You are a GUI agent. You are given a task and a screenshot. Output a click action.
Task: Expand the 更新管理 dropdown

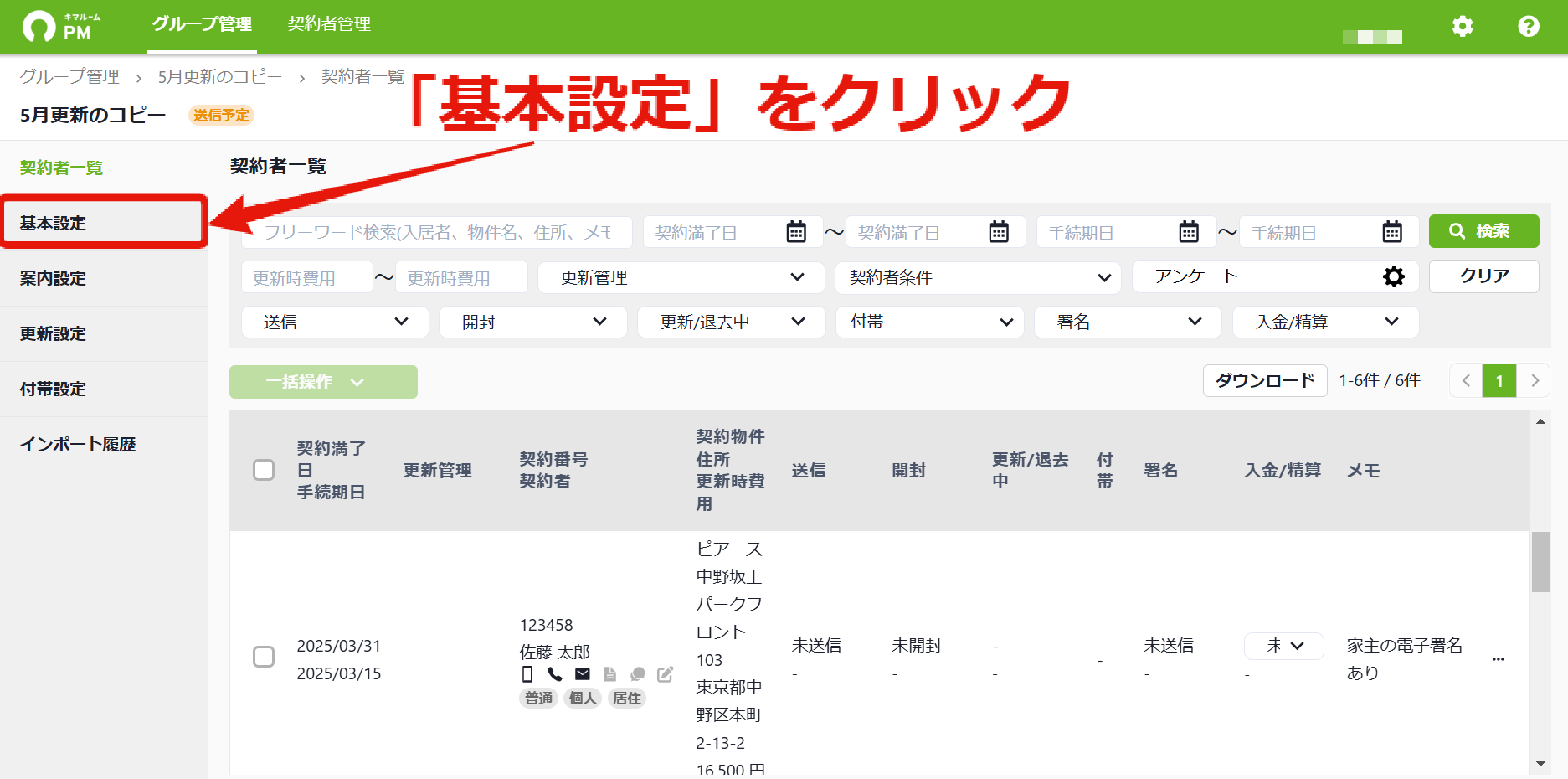pyautogui.click(x=681, y=277)
